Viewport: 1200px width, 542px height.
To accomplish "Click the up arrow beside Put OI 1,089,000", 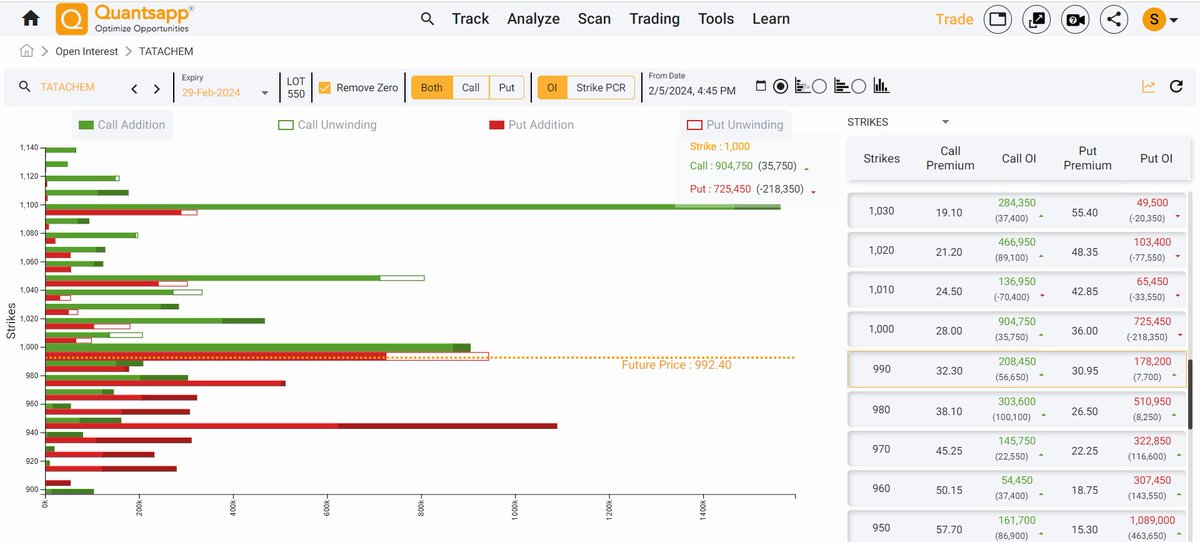I will [1178, 534].
